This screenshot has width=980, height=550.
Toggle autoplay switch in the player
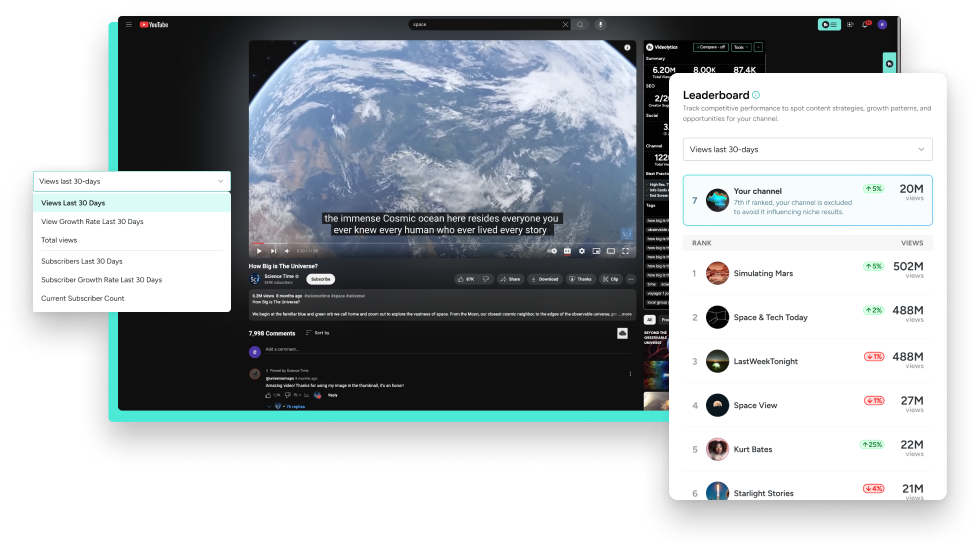point(551,251)
